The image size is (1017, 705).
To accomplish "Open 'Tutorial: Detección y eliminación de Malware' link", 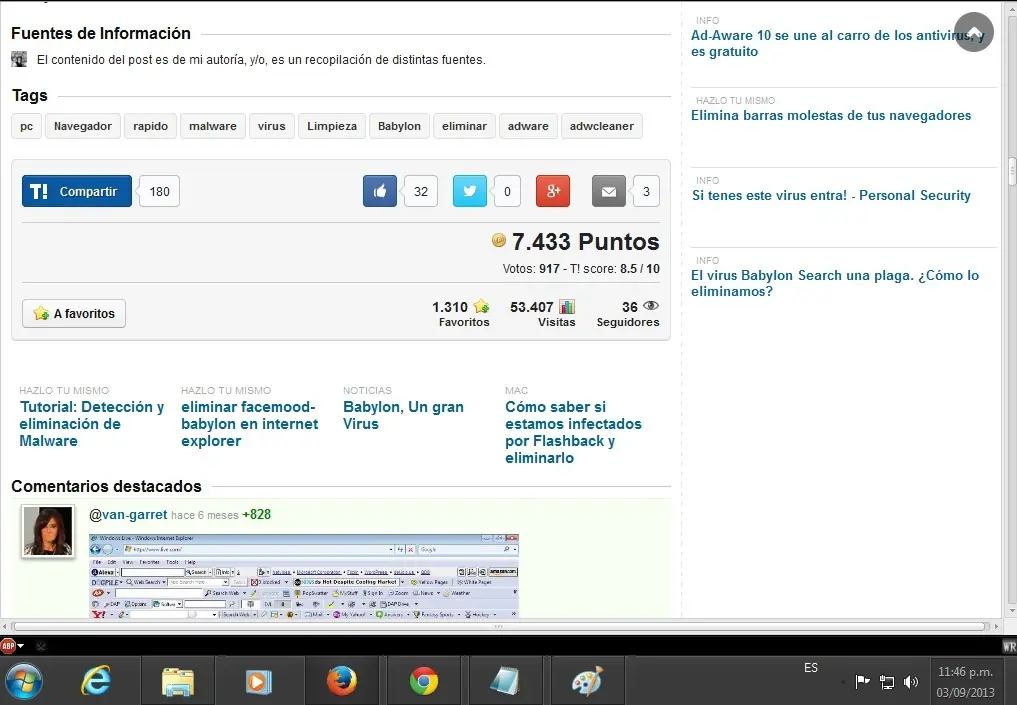I will tap(91, 424).
